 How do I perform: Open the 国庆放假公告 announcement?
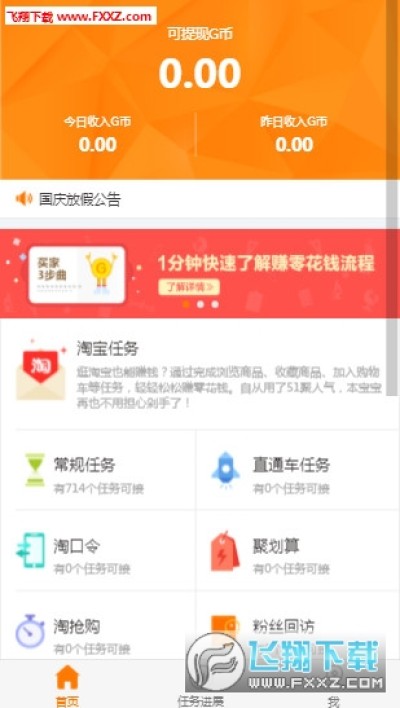pyautogui.click(x=80, y=199)
